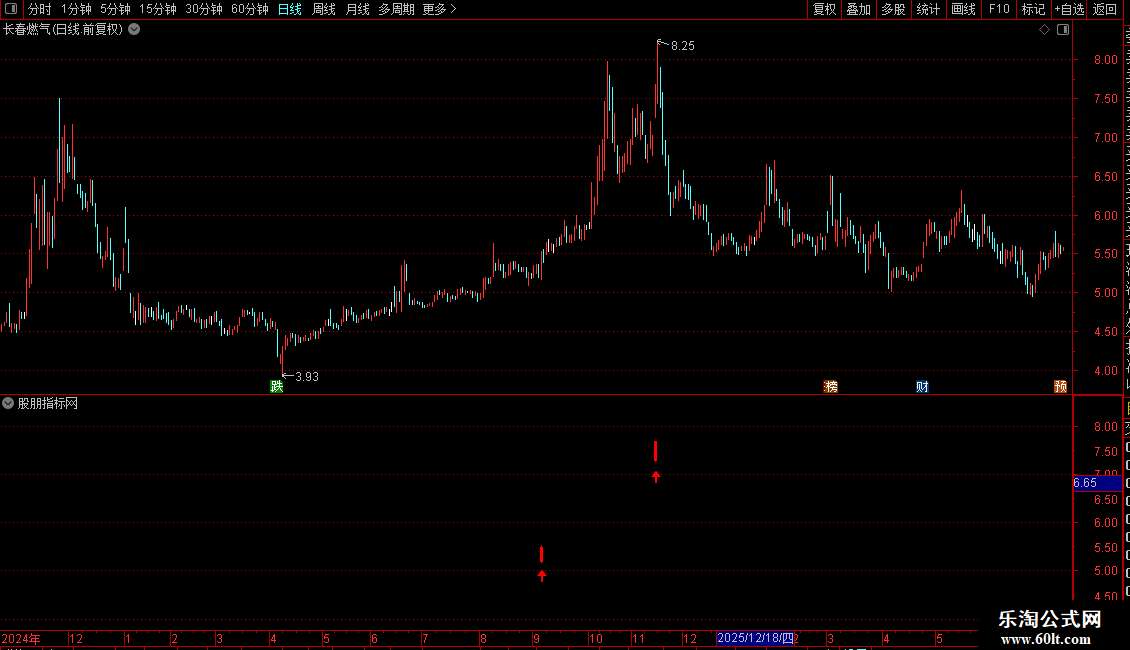The image size is (1130, 650).
Task: Click the 叠加 overlay button
Action: [x=858, y=9]
